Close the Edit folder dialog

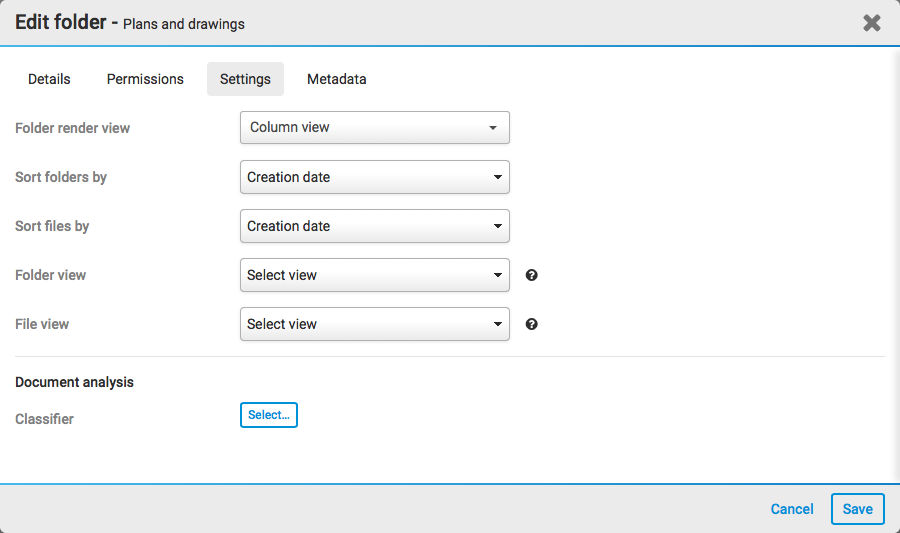pyautogui.click(x=871, y=23)
